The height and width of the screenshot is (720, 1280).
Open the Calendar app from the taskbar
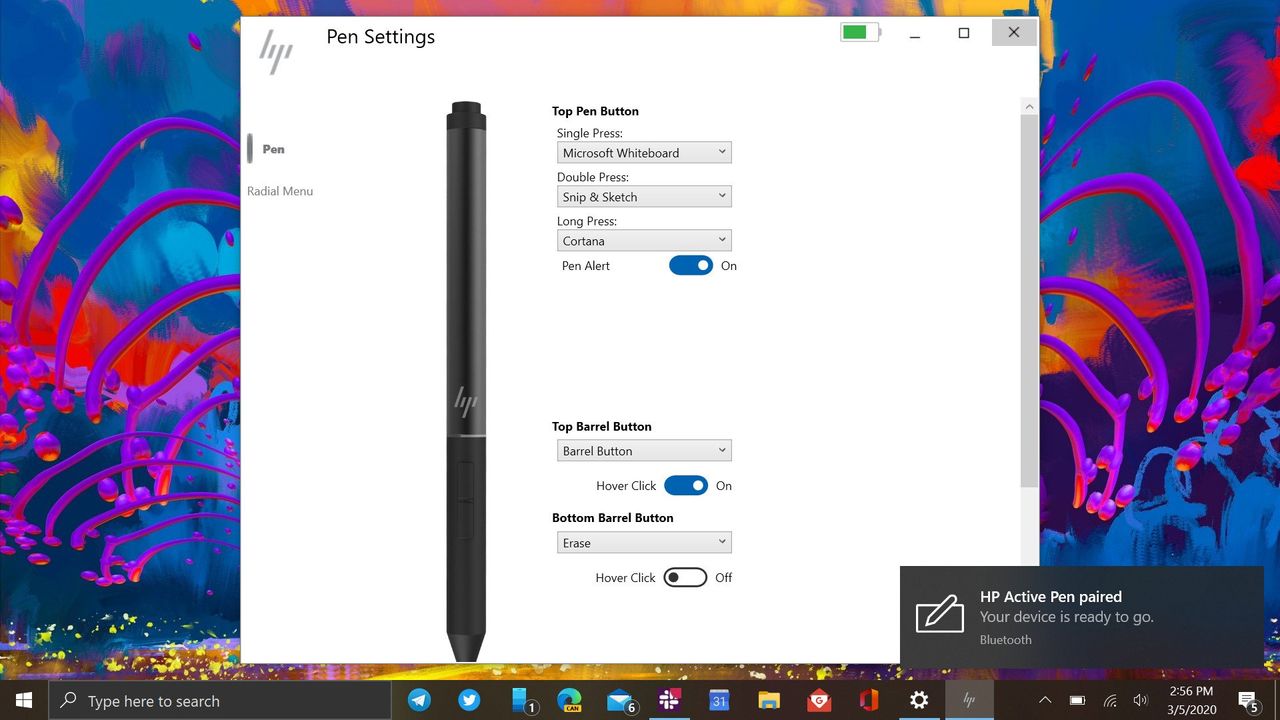(719, 701)
